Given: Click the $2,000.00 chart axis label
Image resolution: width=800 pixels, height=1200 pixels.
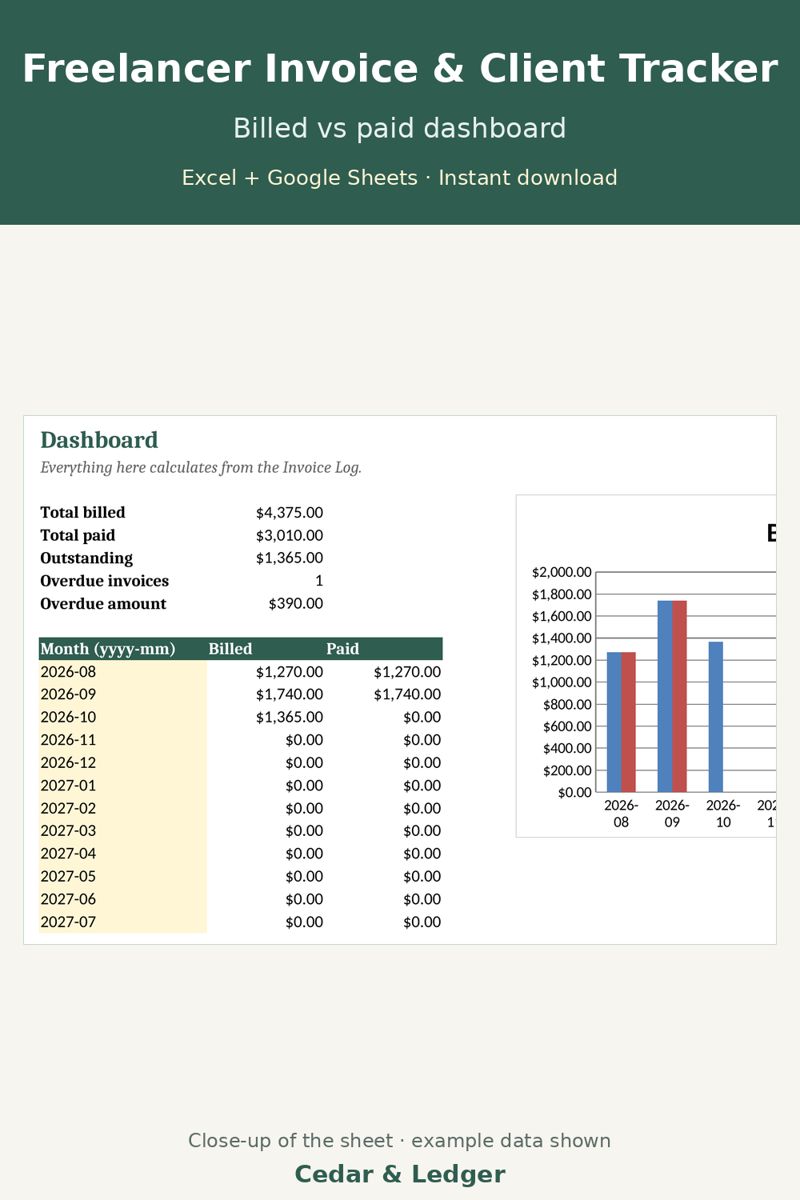Looking at the screenshot, I should coord(562,572).
